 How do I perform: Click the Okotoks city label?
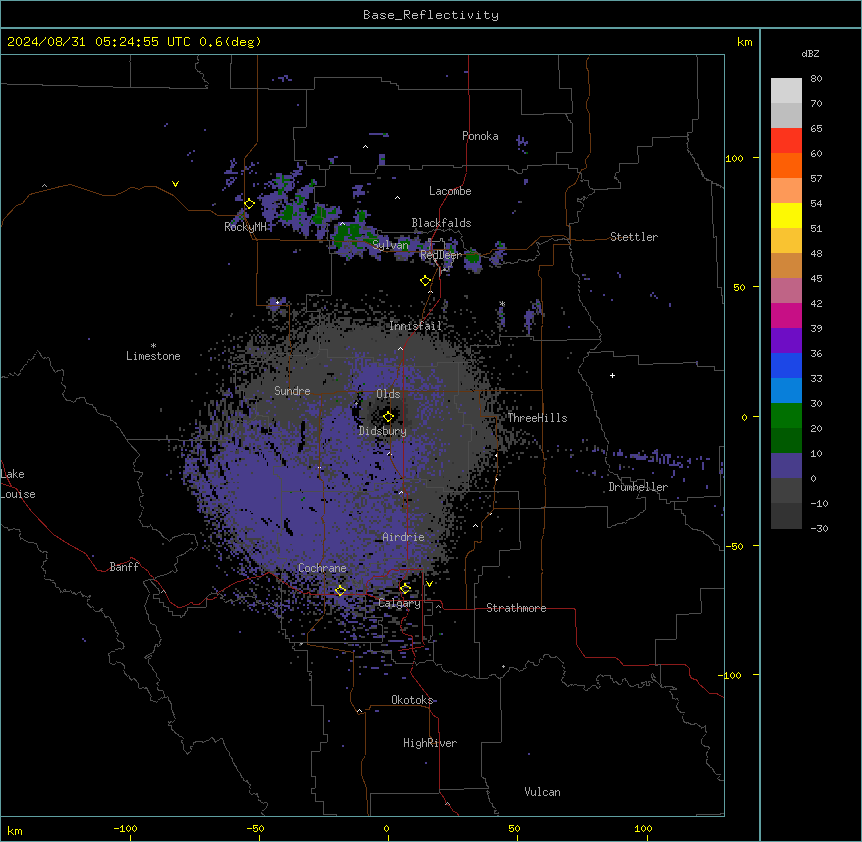(412, 700)
